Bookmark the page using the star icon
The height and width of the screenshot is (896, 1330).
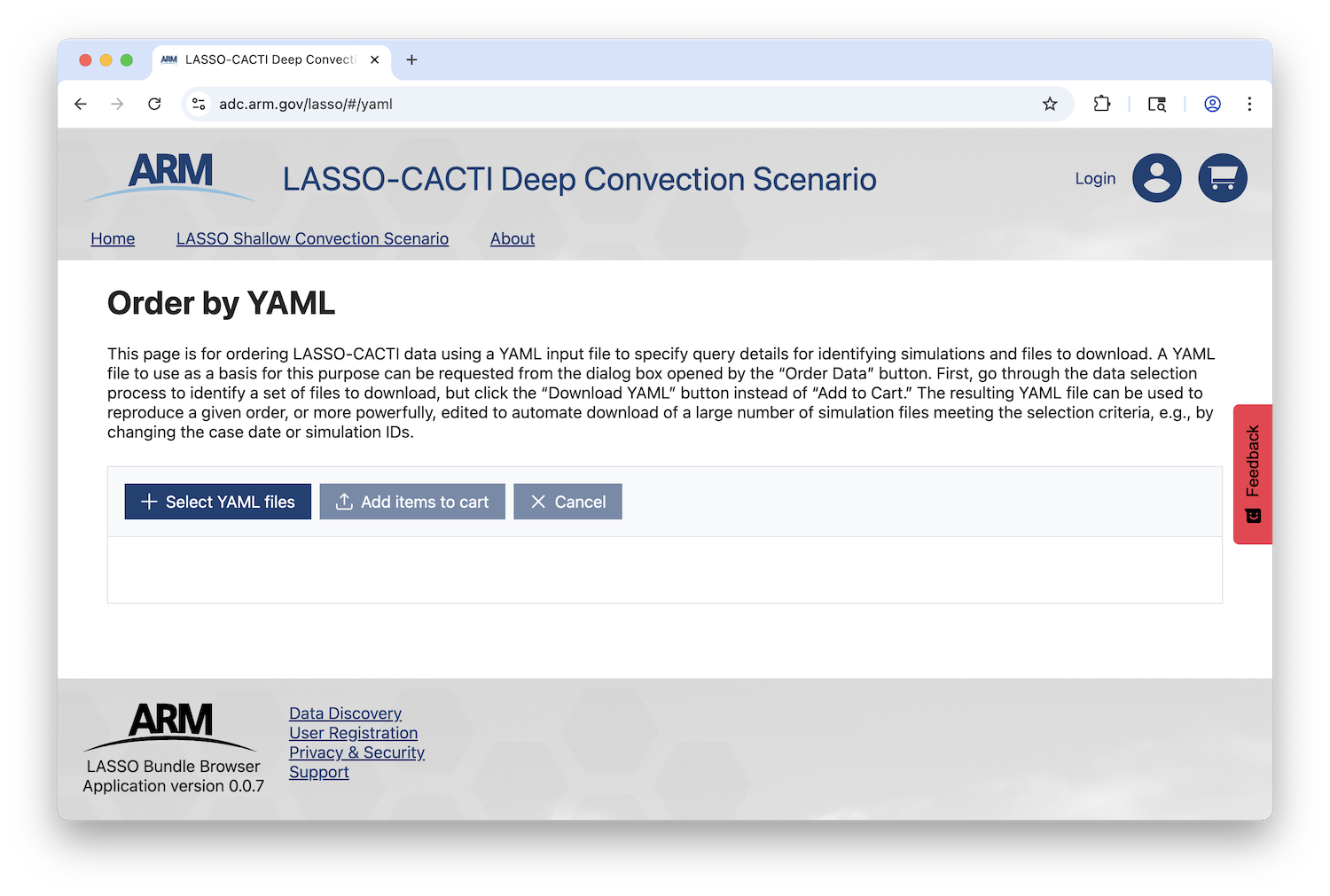coord(1050,104)
